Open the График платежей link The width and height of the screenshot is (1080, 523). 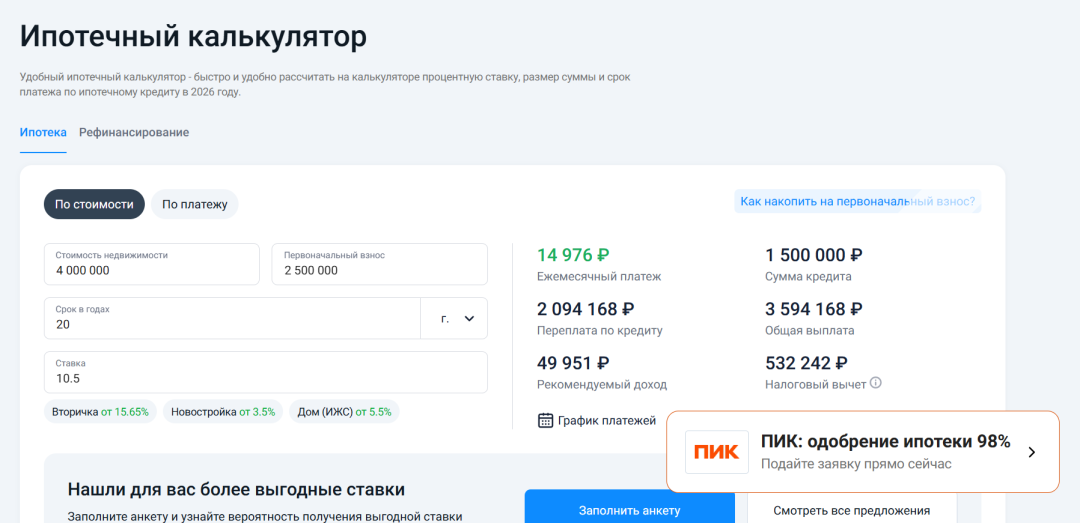click(607, 420)
